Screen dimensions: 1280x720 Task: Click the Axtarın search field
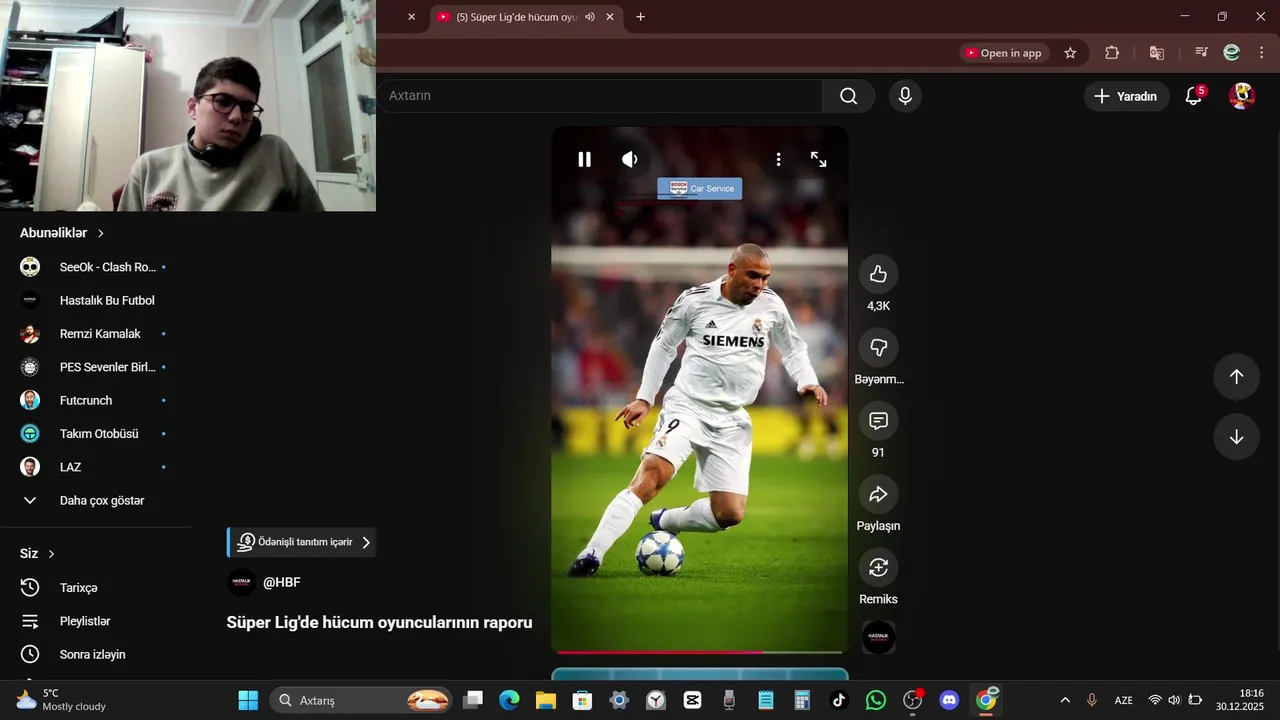click(600, 96)
